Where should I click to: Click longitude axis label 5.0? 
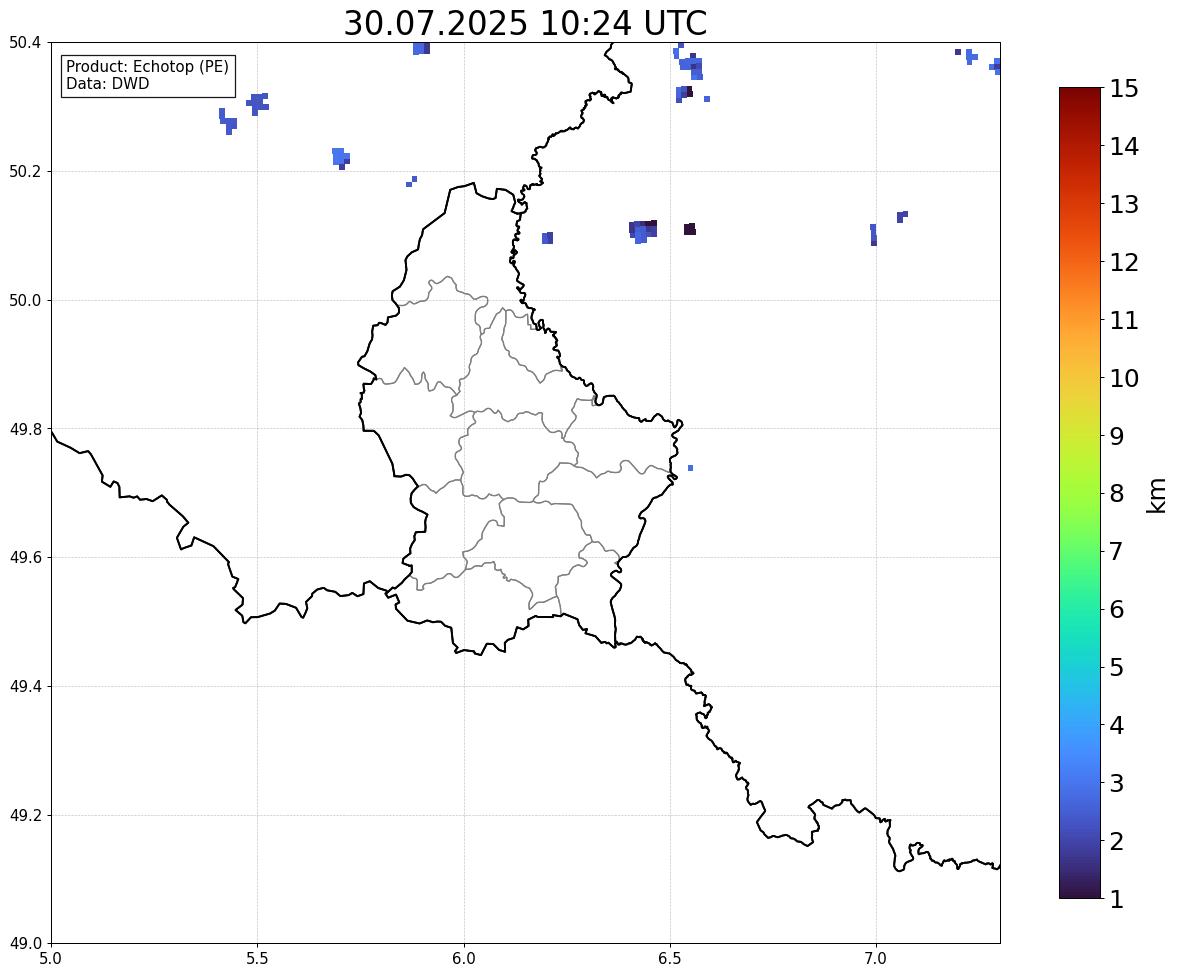(51, 959)
